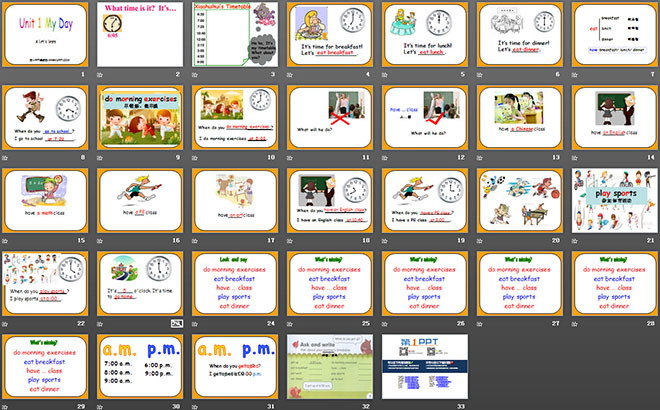The width and height of the screenshot is (660, 410).
Task: Click the animation star icon under slide 9
Action: tap(100, 158)
